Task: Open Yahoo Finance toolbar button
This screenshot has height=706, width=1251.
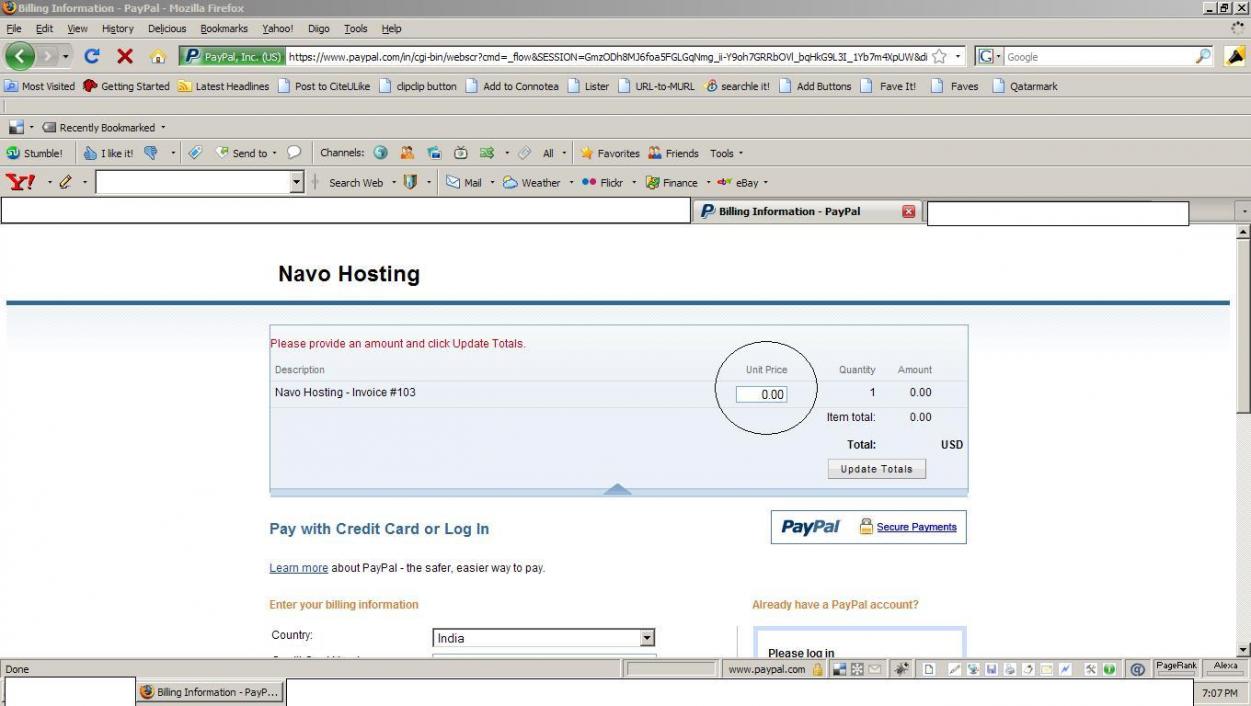Action: pyautogui.click(x=671, y=182)
